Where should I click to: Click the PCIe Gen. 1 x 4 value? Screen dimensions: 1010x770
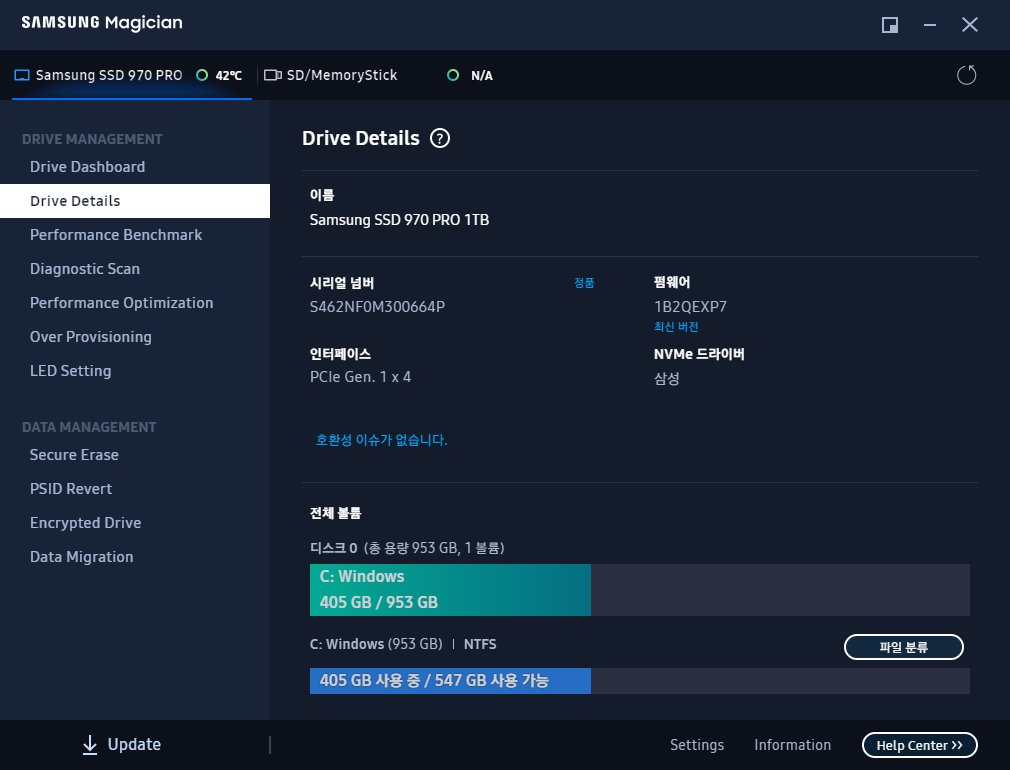tap(360, 377)
